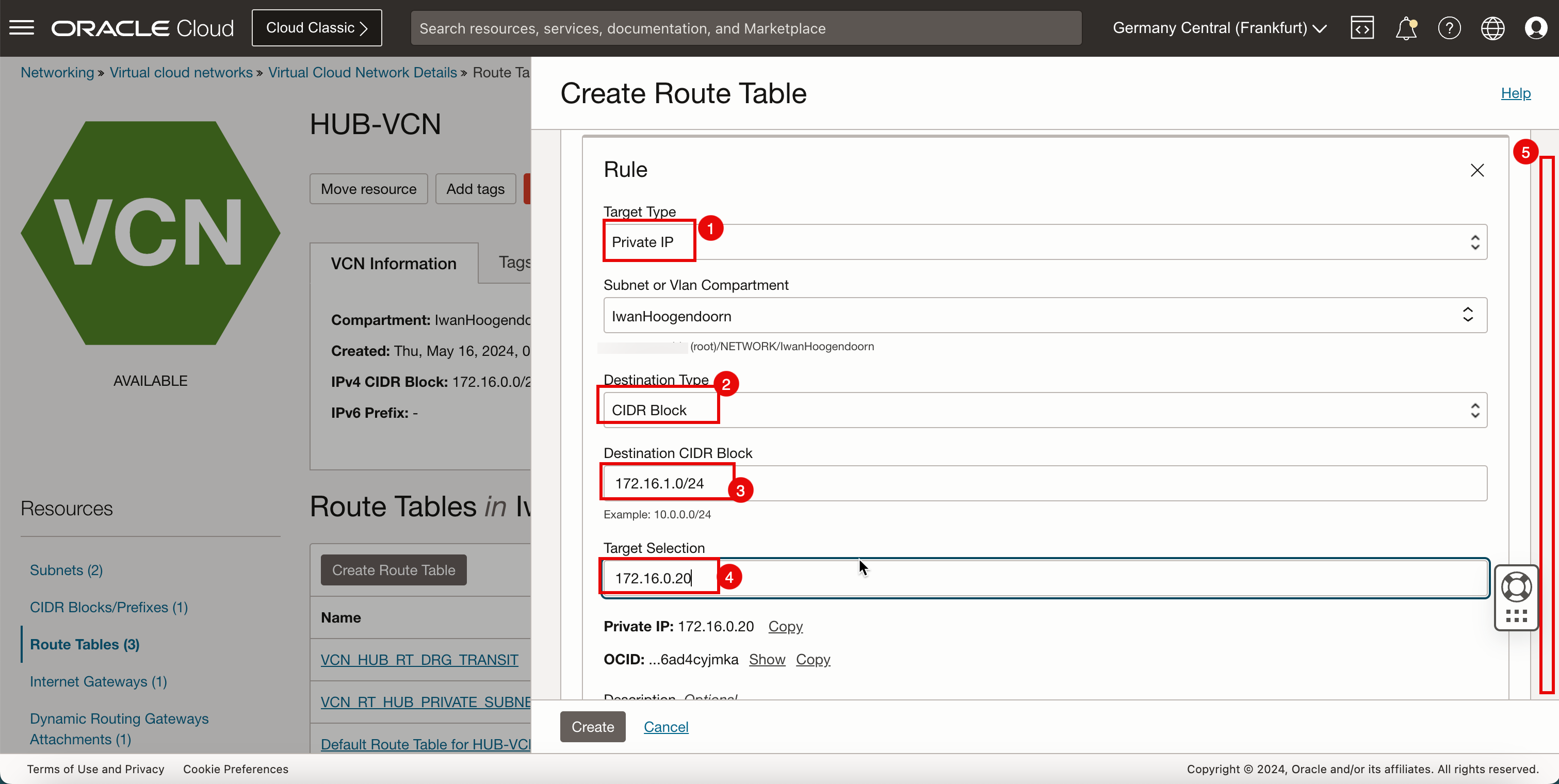Click the Copy link for Private IP
The width and height of the screenshot is (1559, 784).
click(x=785, y=626)
